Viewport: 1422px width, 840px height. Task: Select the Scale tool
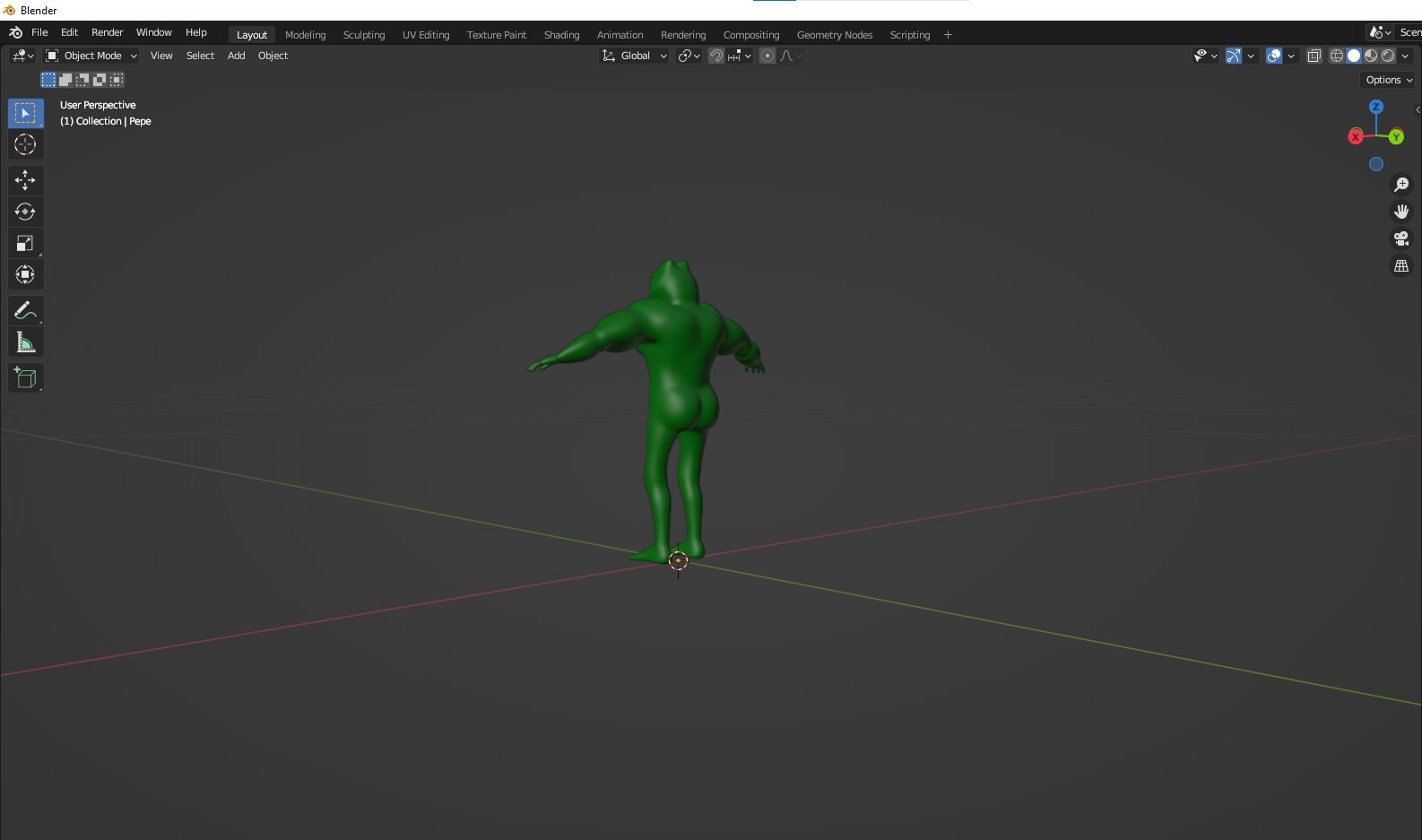pos(25,243)
